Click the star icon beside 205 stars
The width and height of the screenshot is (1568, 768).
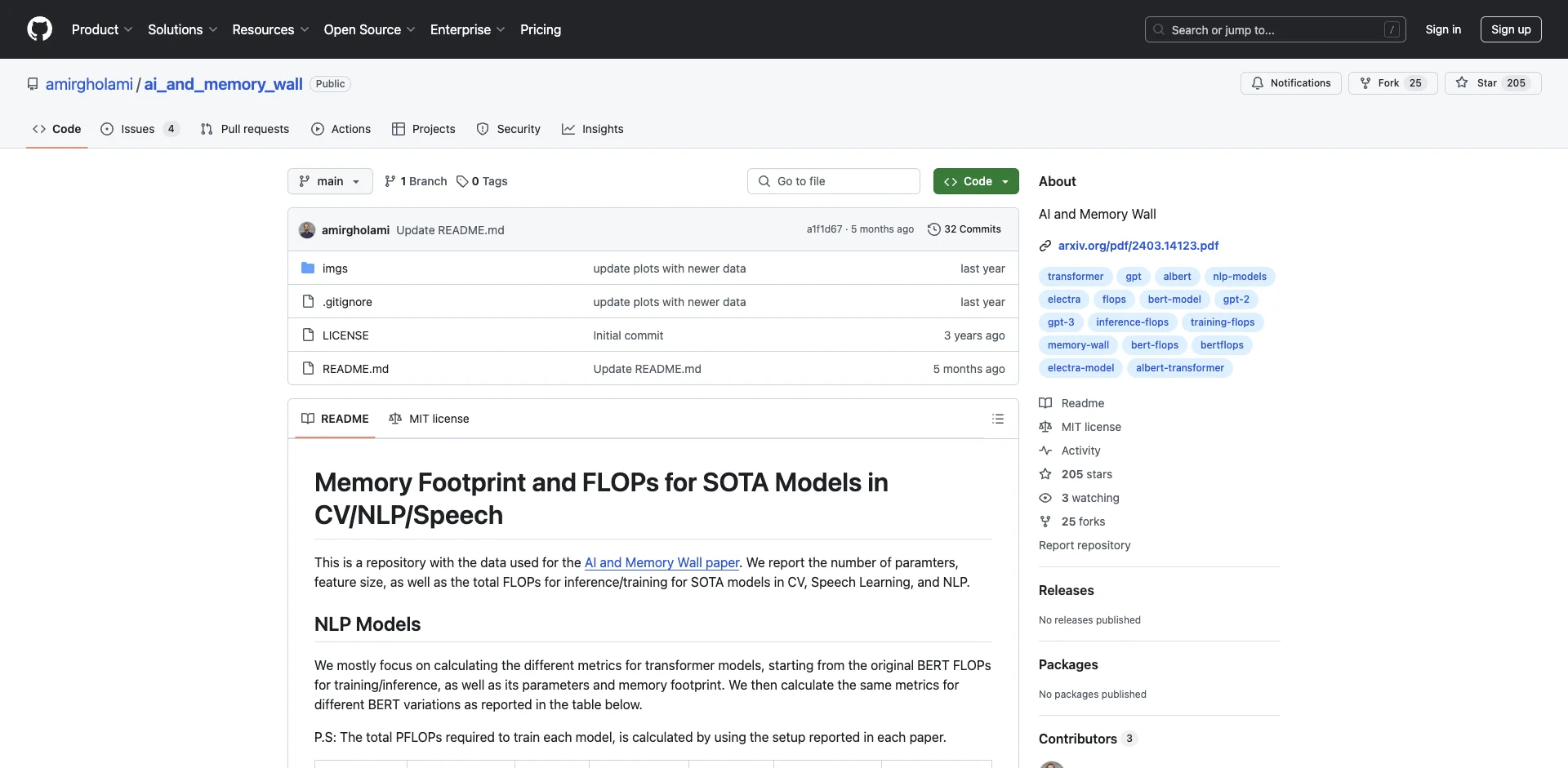(x=1045, y=474)
